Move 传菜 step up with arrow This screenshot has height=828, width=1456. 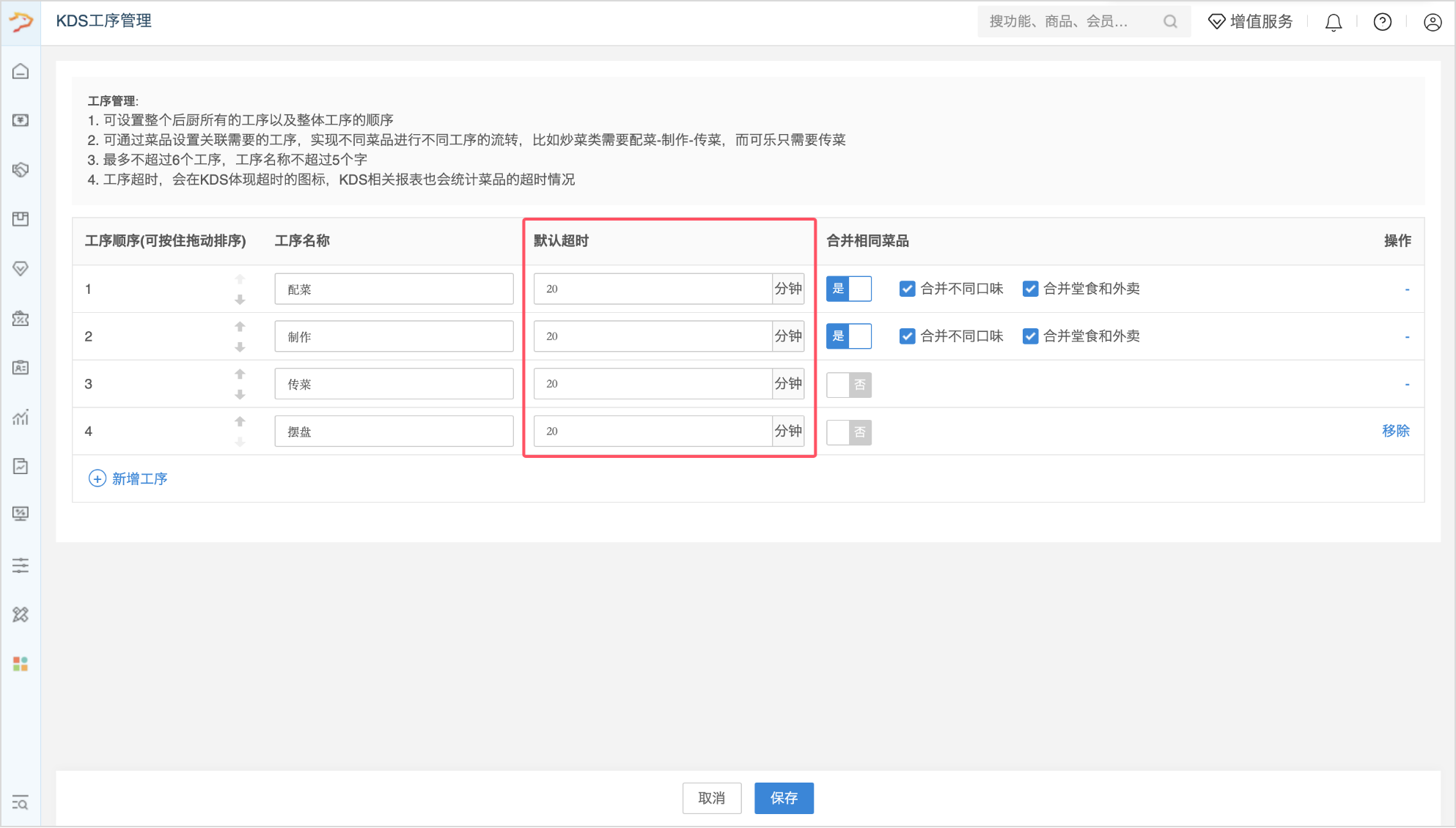[240, 374]
